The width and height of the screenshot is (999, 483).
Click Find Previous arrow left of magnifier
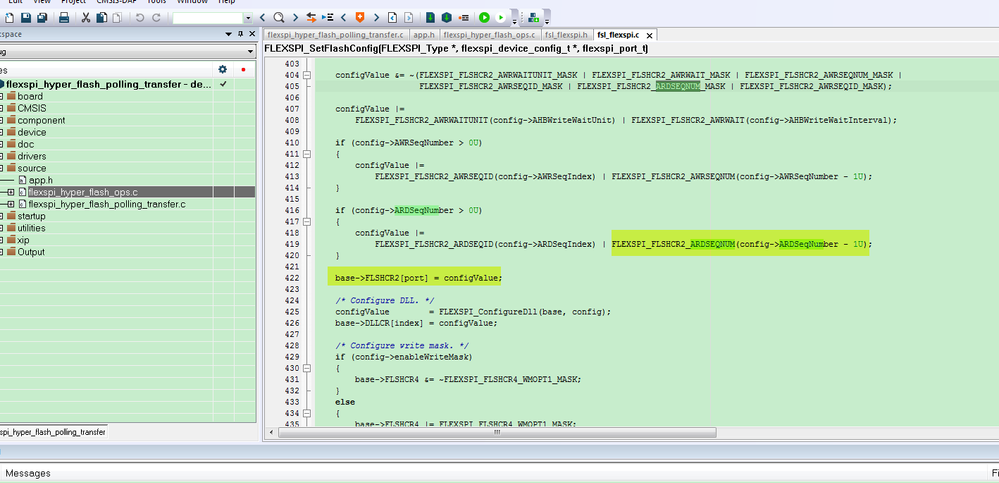coord(262,18)
